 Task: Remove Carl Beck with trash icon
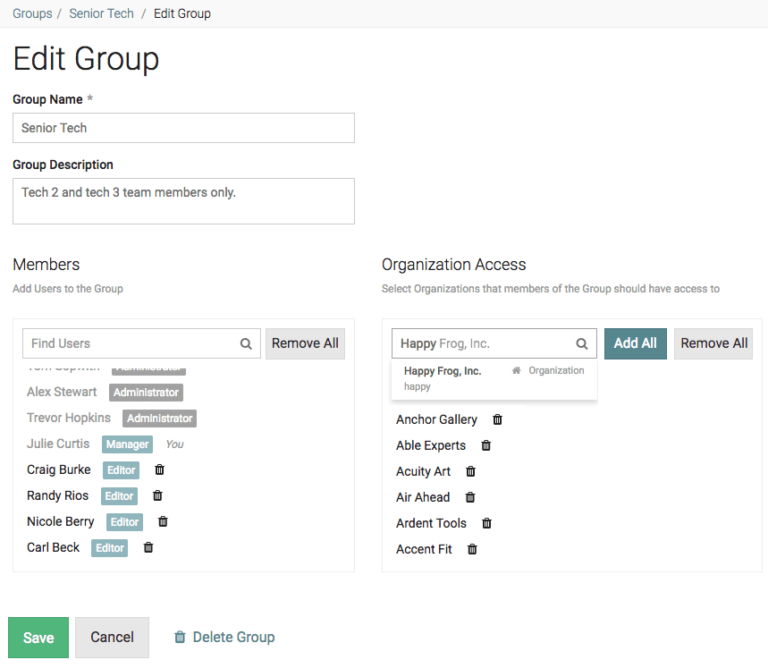point(148,548)
